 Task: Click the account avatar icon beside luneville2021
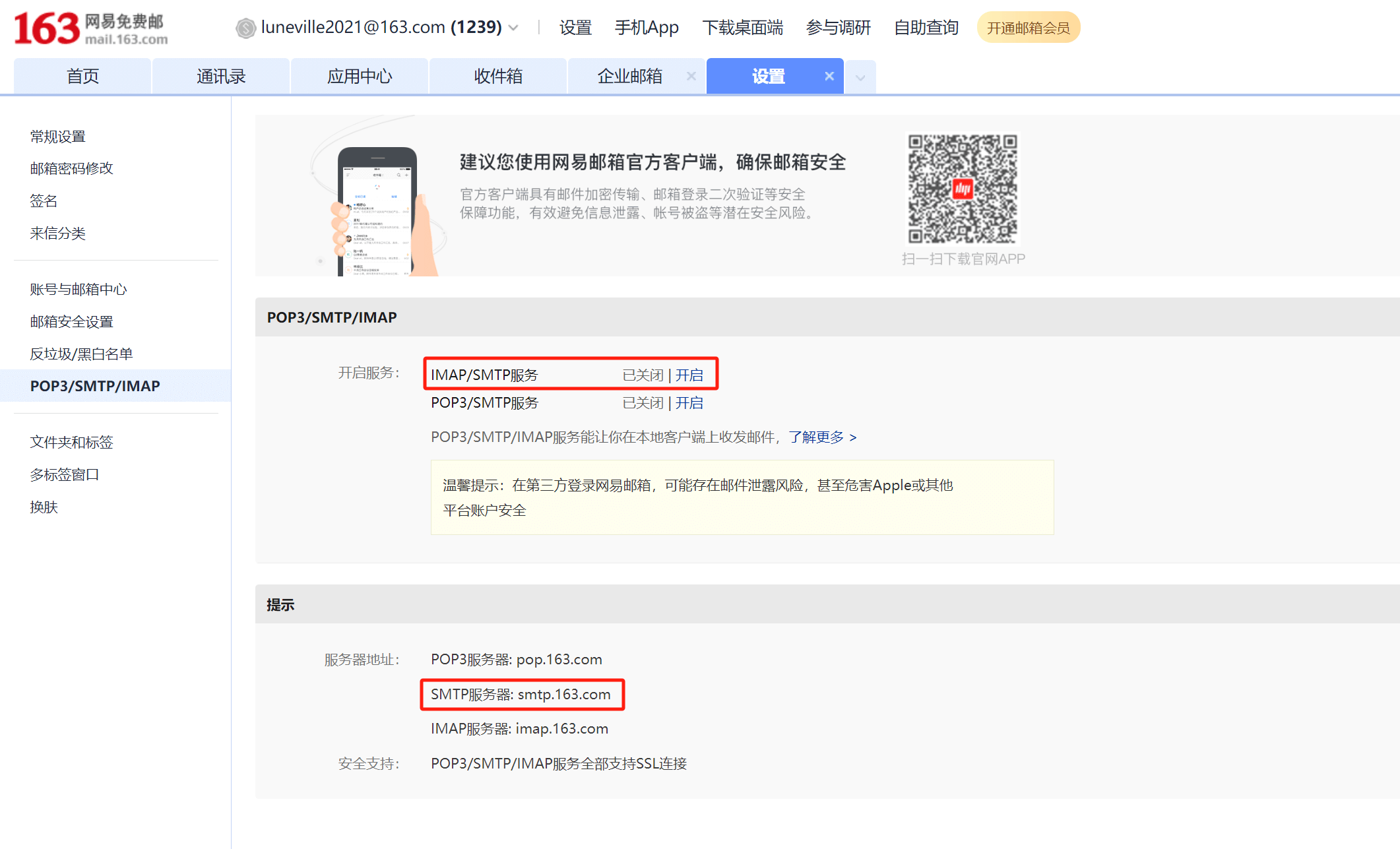tap(245, 28)
